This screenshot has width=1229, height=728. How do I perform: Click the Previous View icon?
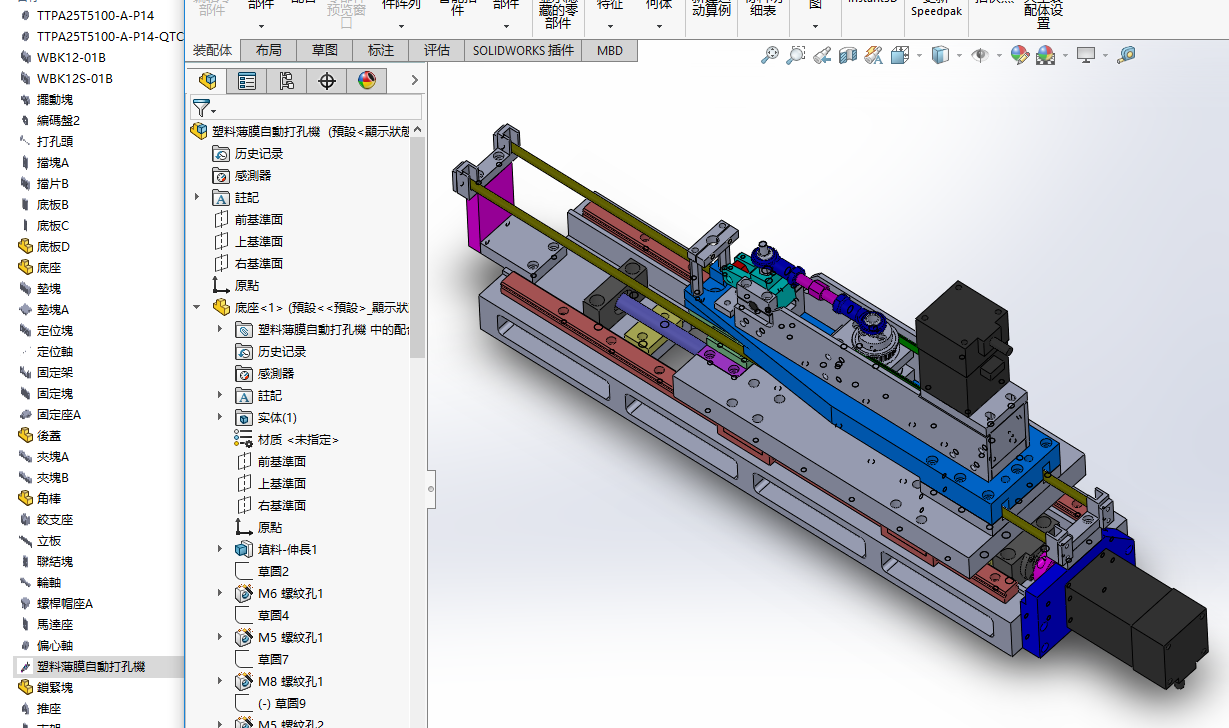point(821,55)
